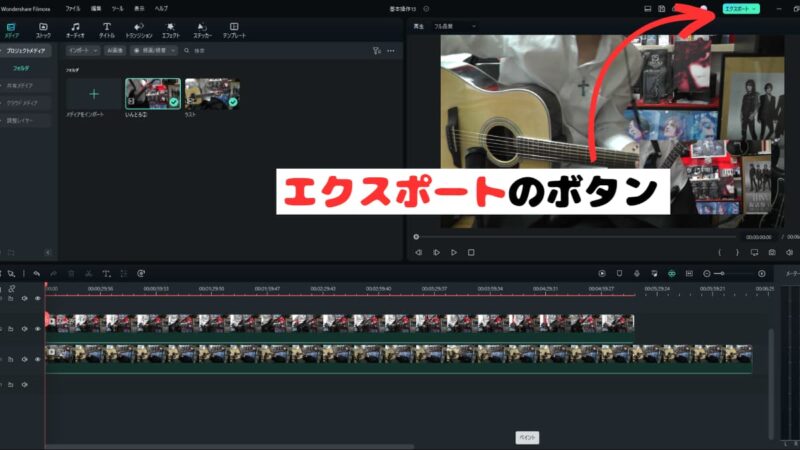Open the 表示 menu
This screenshot has width=800, height=450.
139,9
